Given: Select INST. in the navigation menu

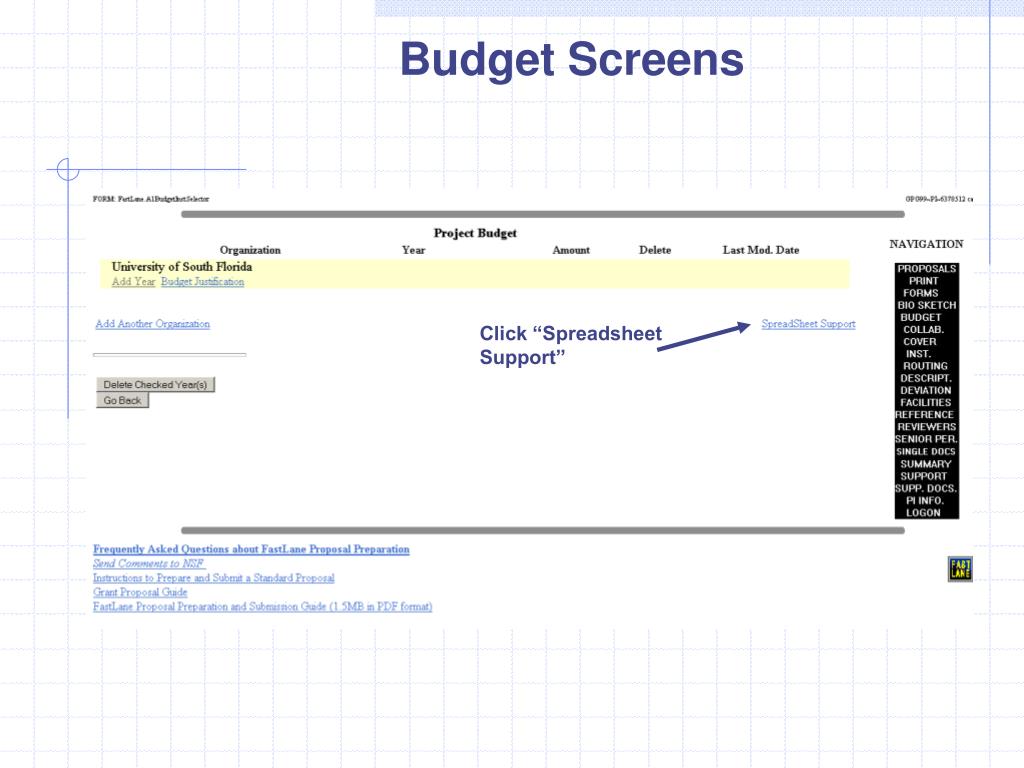Looking at the screenshot, I should 918,354.
